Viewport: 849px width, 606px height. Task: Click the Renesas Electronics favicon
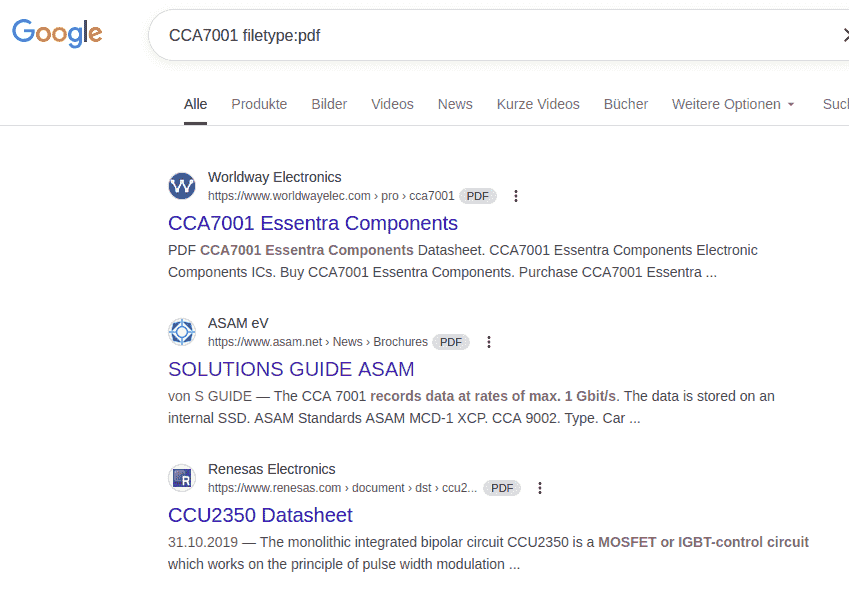[182, 478]
